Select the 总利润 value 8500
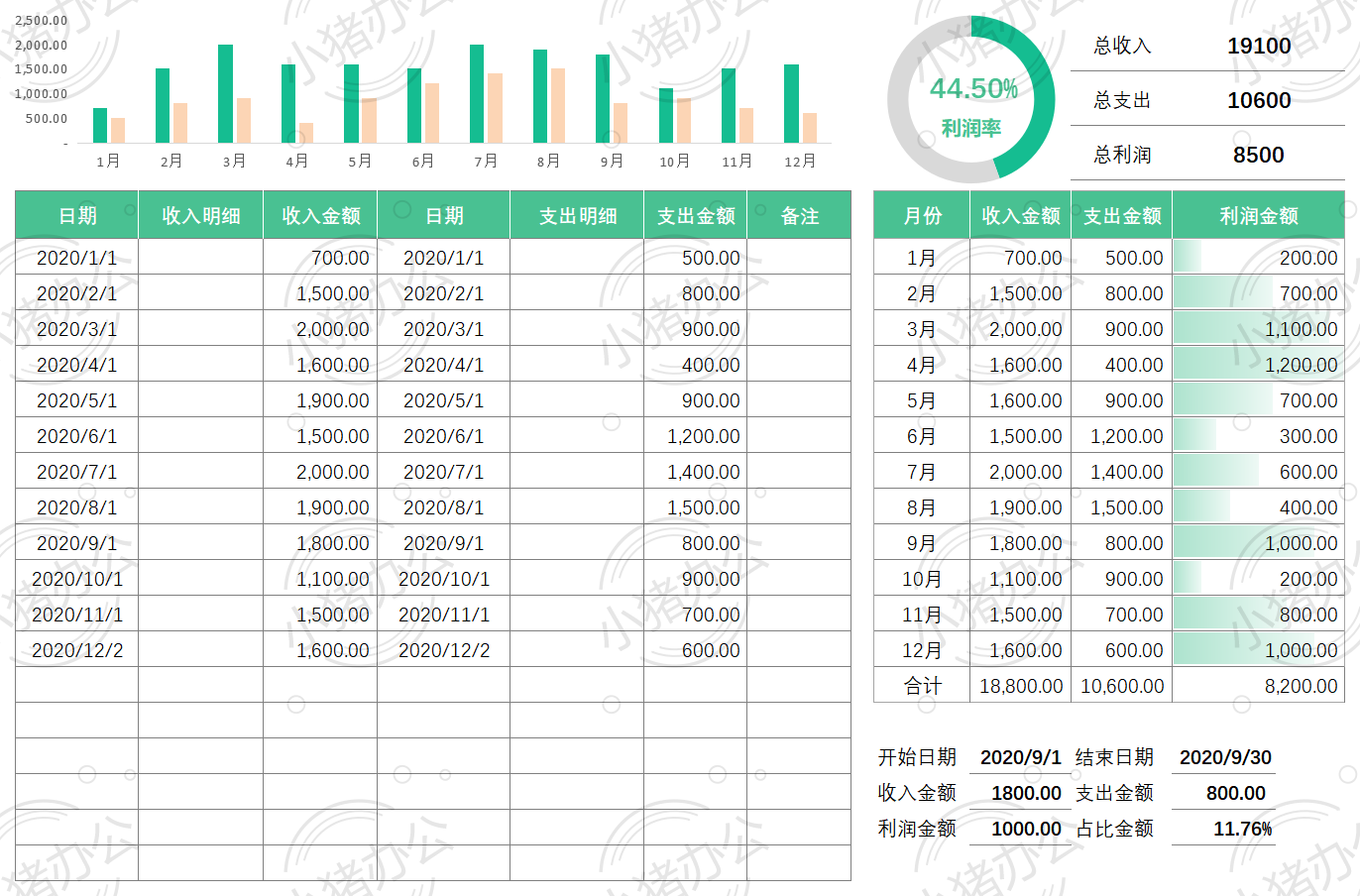This screenshot has width=1360, height=896. (x=1259, y=155)
